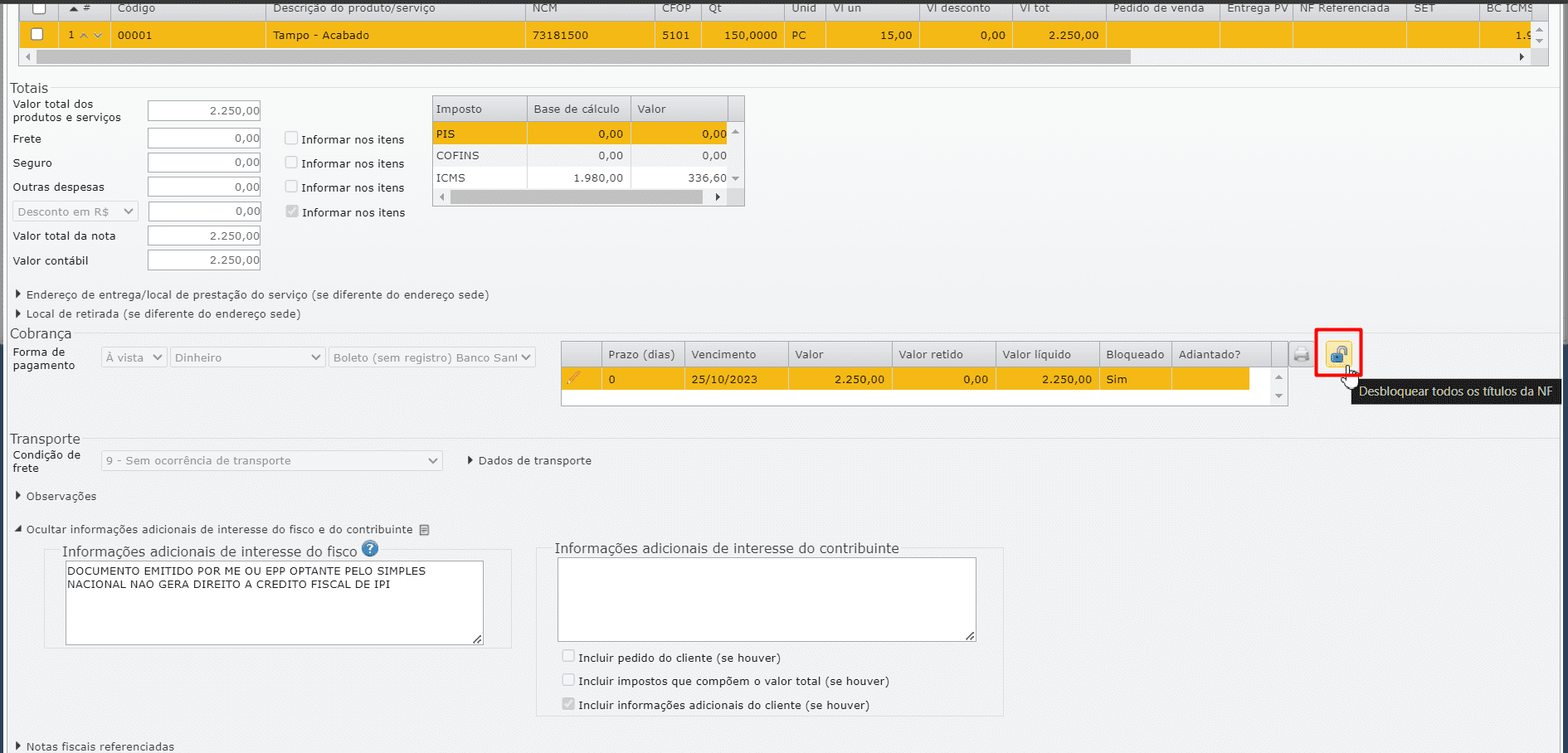This screenshot has width=1568, height=753.
Task: Click document icon beside Ocultar informações adicionais
Action: tap(424, 530)
